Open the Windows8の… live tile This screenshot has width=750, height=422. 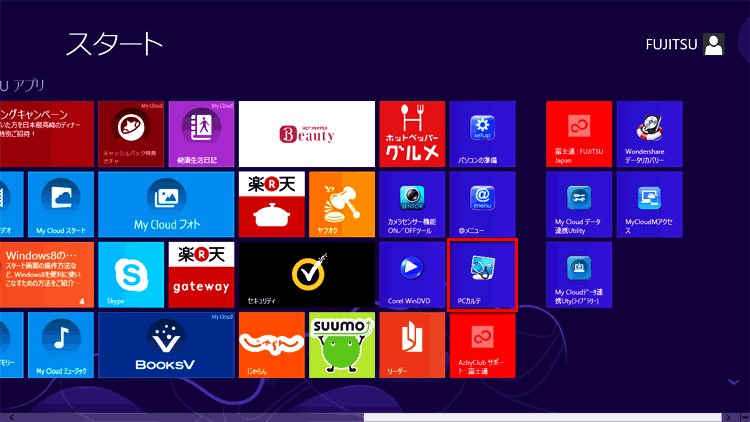click(47, 275)
